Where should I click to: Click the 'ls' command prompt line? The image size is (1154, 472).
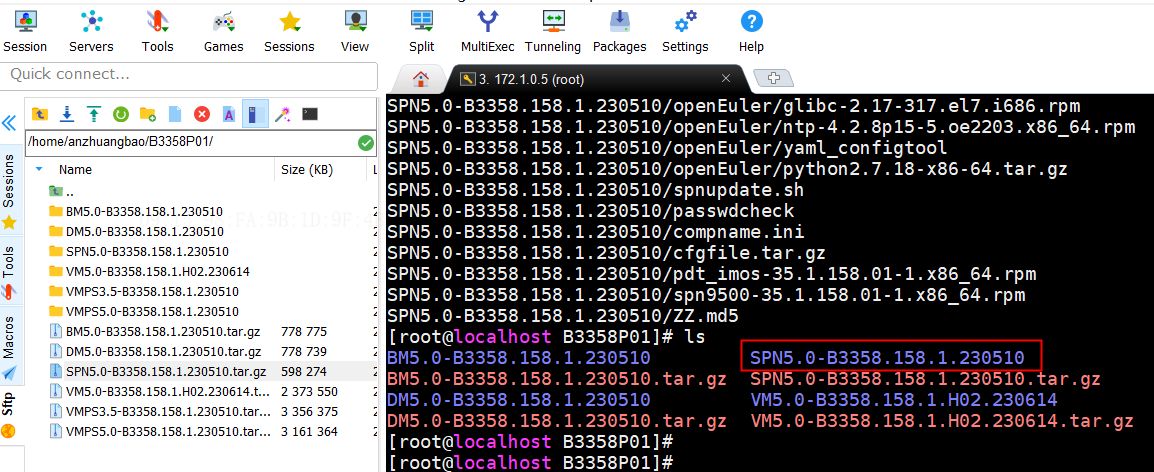coord(546,337)
